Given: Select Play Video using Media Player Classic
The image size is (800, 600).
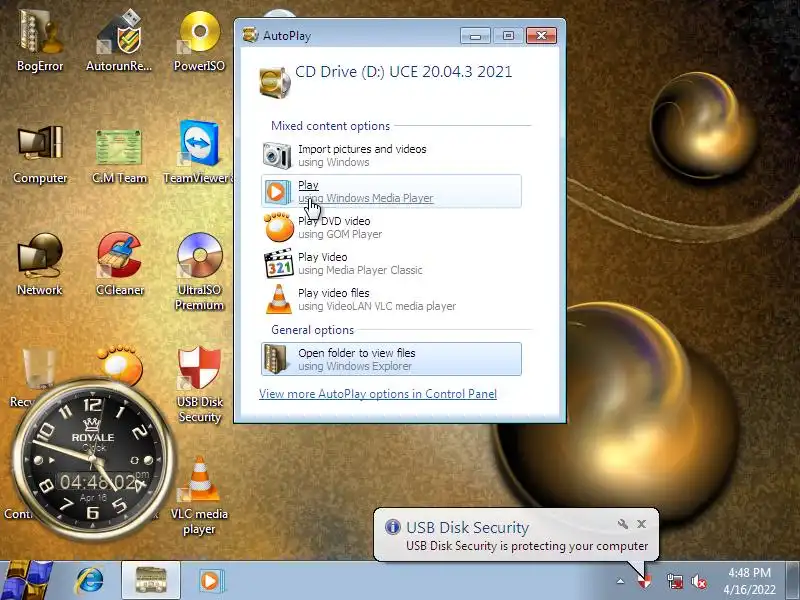Looking at the screenshot, I should [391, 263].
